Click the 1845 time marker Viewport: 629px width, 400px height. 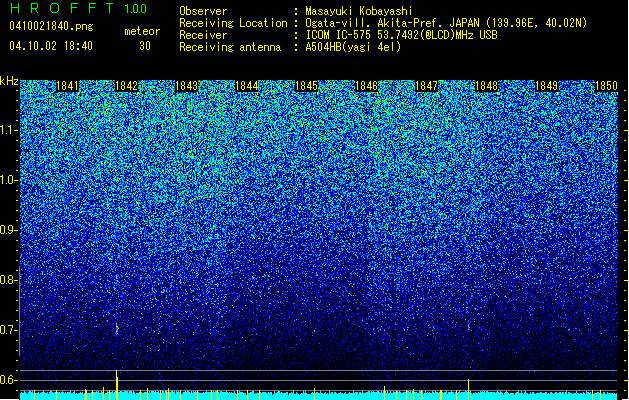(x=306, y=86)
